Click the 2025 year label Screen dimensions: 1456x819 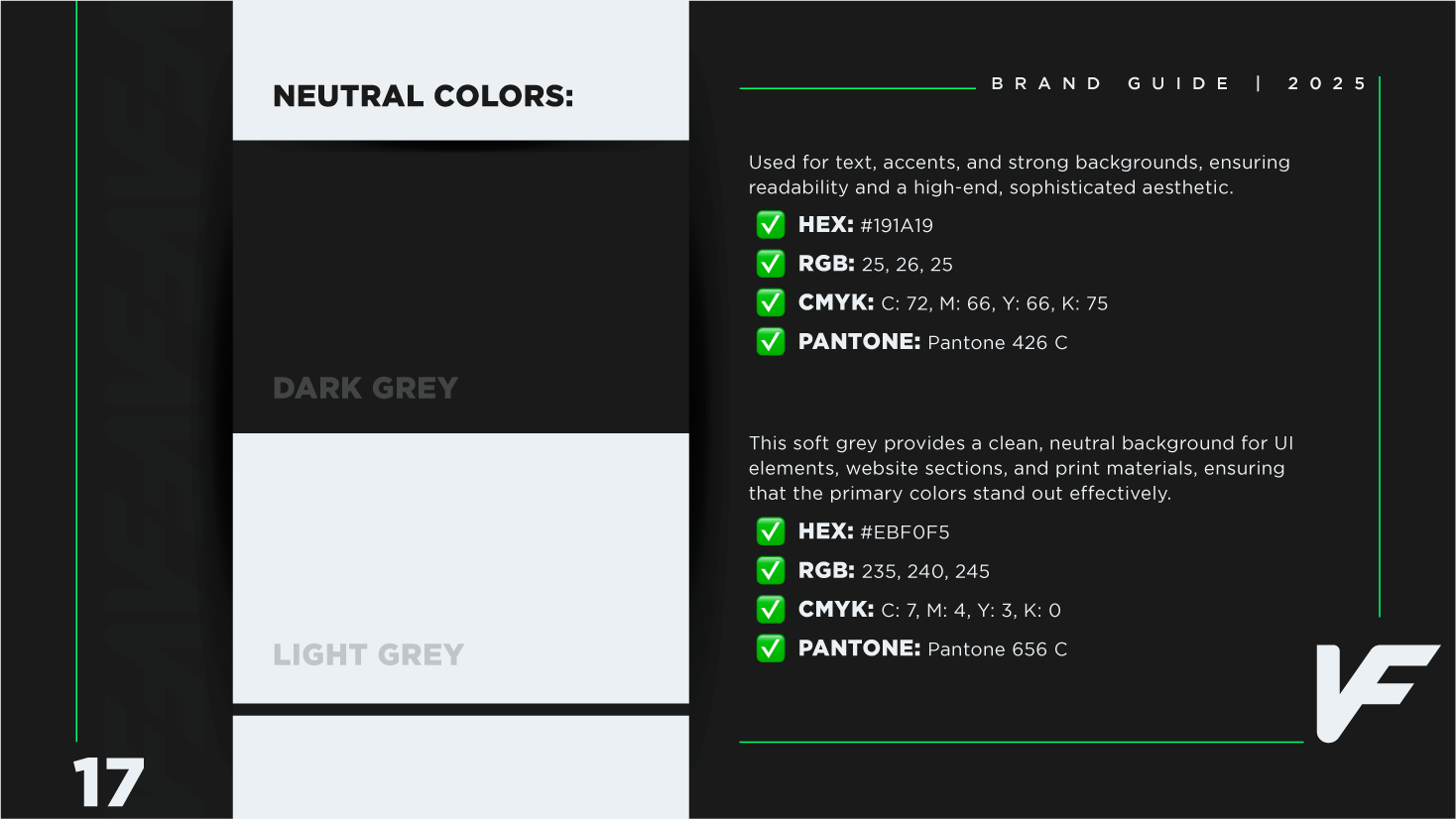pos(1327,83)
